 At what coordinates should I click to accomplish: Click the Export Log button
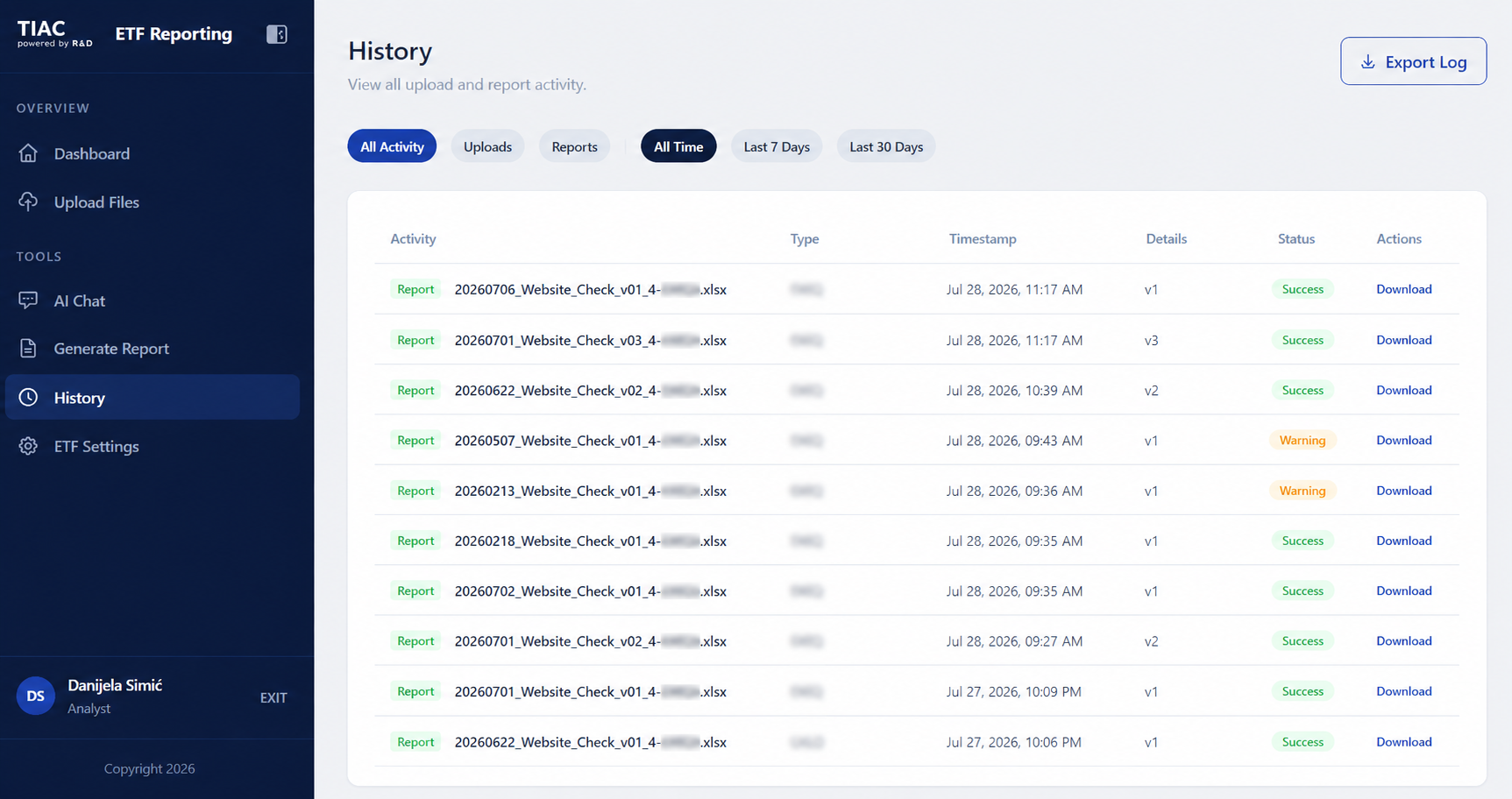pos(1413,61)
